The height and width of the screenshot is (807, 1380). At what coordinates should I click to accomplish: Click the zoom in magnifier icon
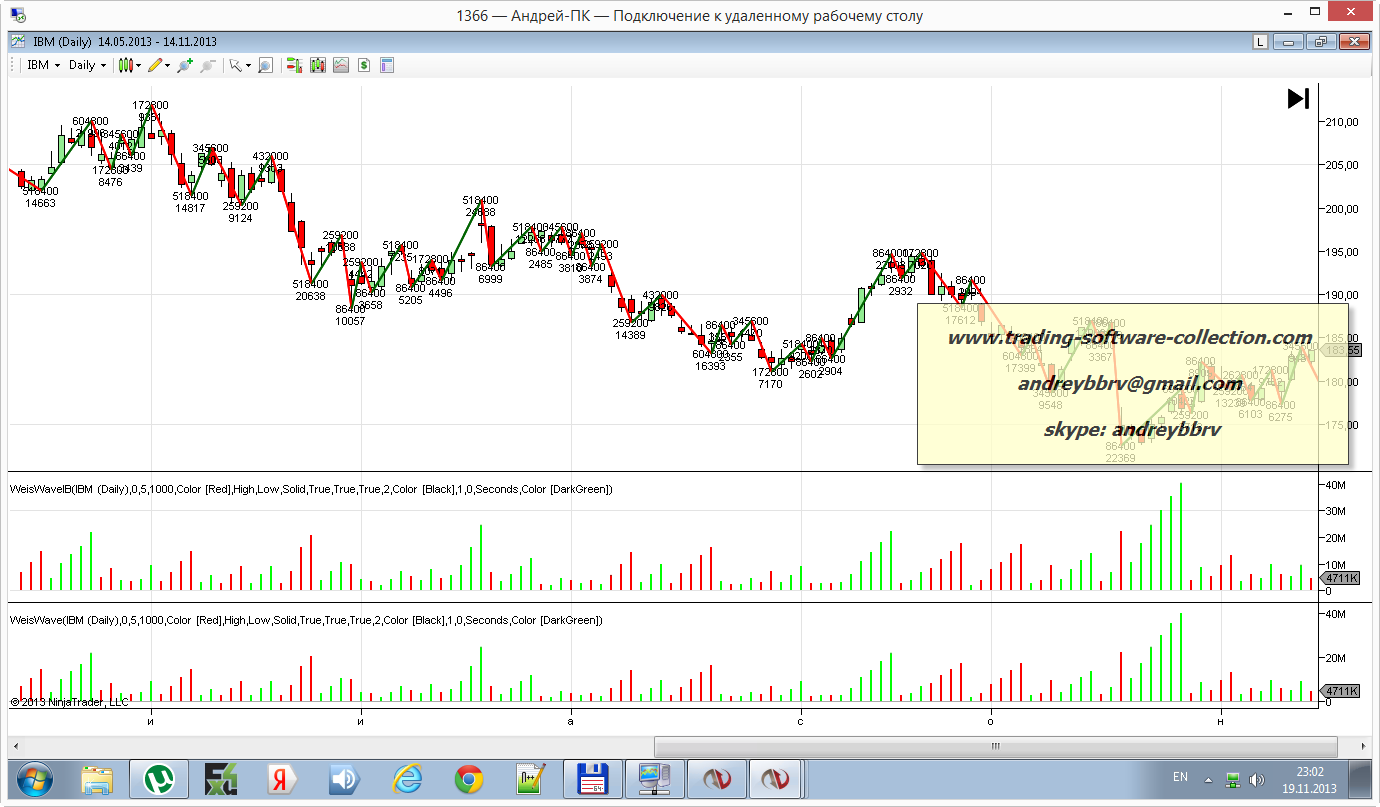(x=185, y=65)
